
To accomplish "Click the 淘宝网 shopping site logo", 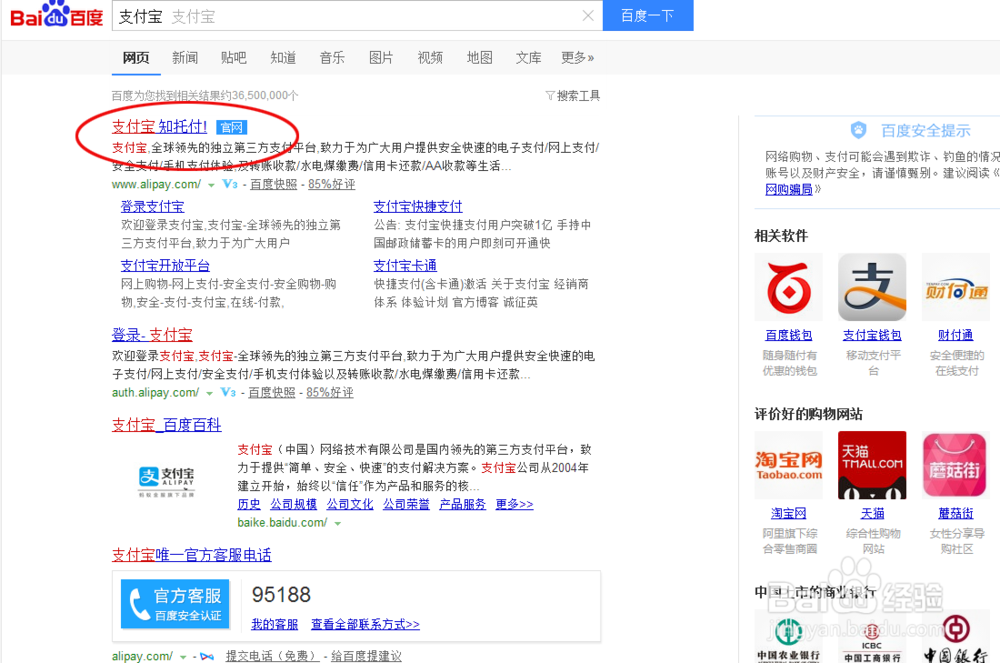I will (x=789, y=464).
